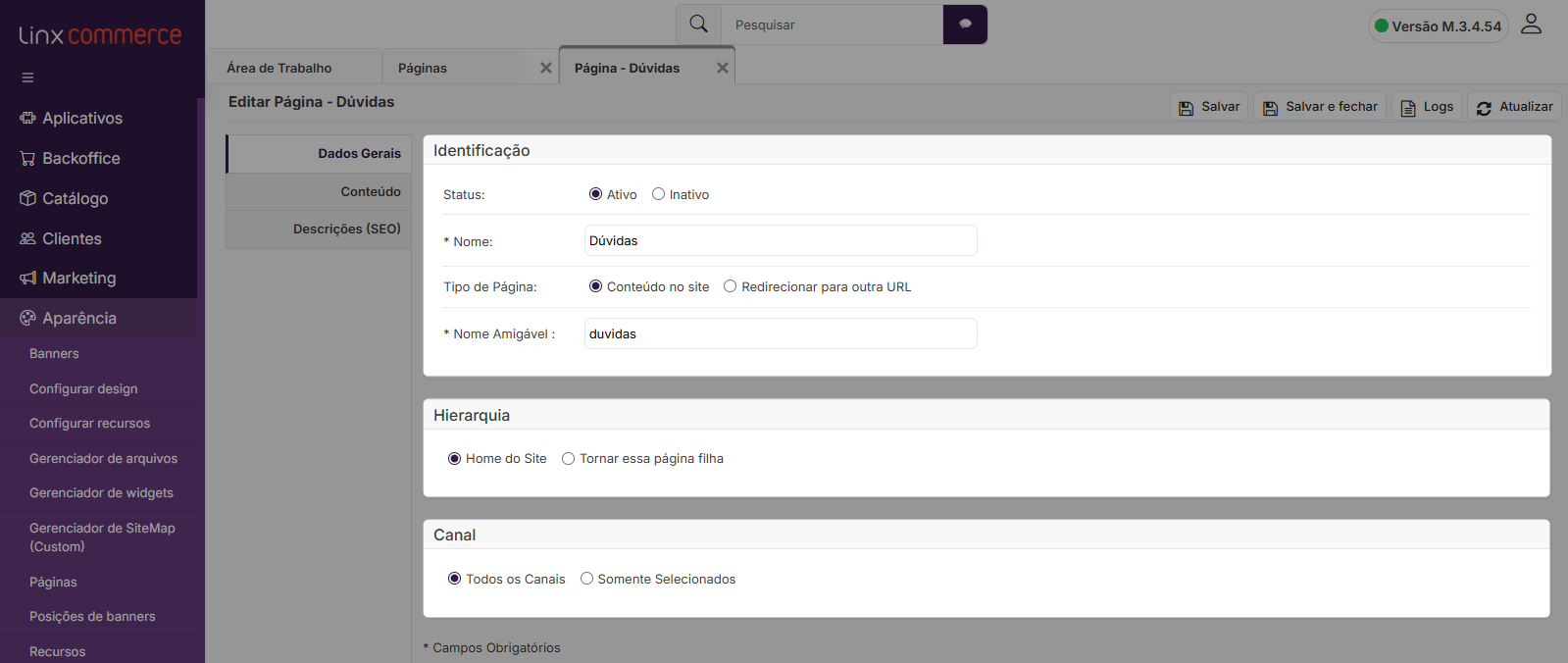This screenshot has width=1568, height=663.
Task: Click the Nome input field
Action: [x=781, y=240]
